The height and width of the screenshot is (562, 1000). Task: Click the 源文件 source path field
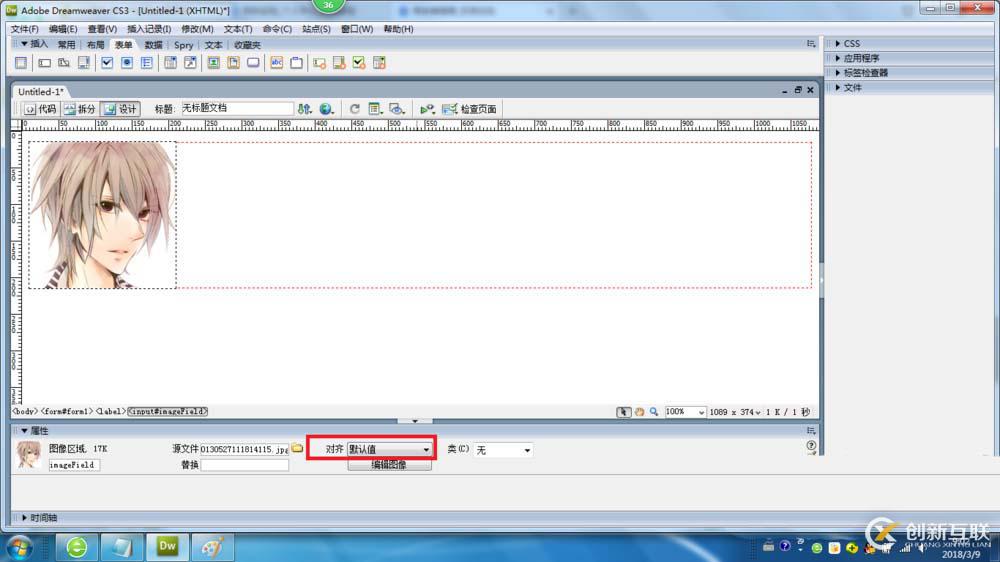244,449
